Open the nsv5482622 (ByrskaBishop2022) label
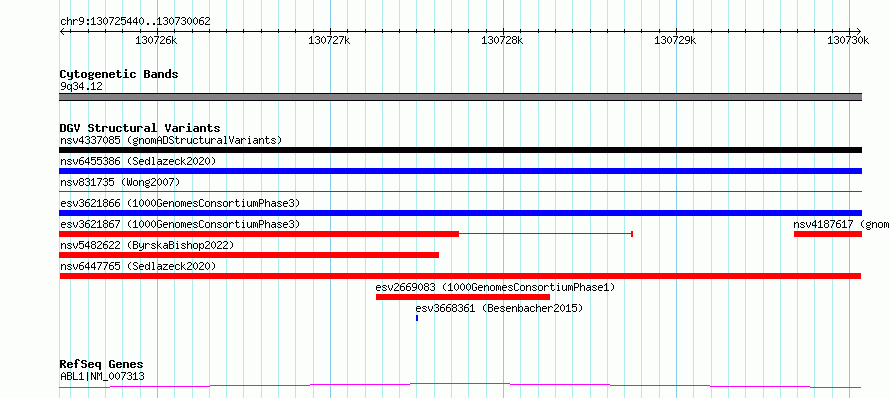This screenshot has height=398, width=890. pos(146,245)
